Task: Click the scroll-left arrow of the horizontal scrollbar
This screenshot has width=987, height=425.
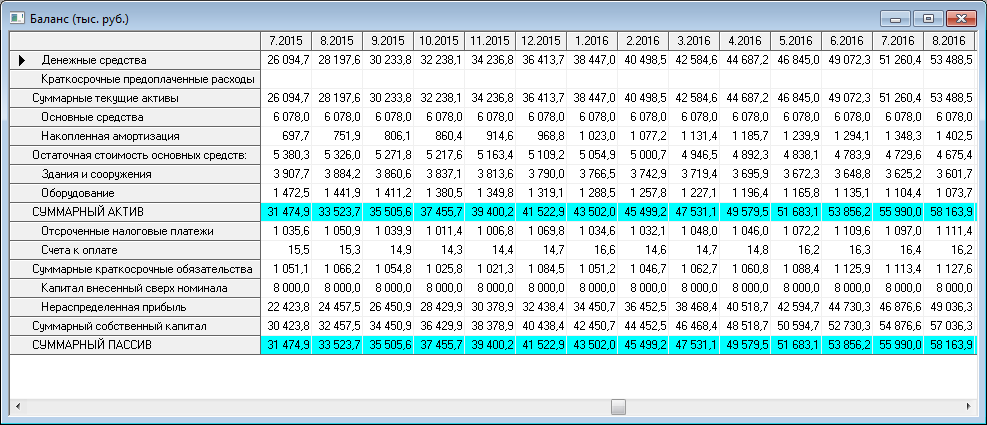Action: 16,407
